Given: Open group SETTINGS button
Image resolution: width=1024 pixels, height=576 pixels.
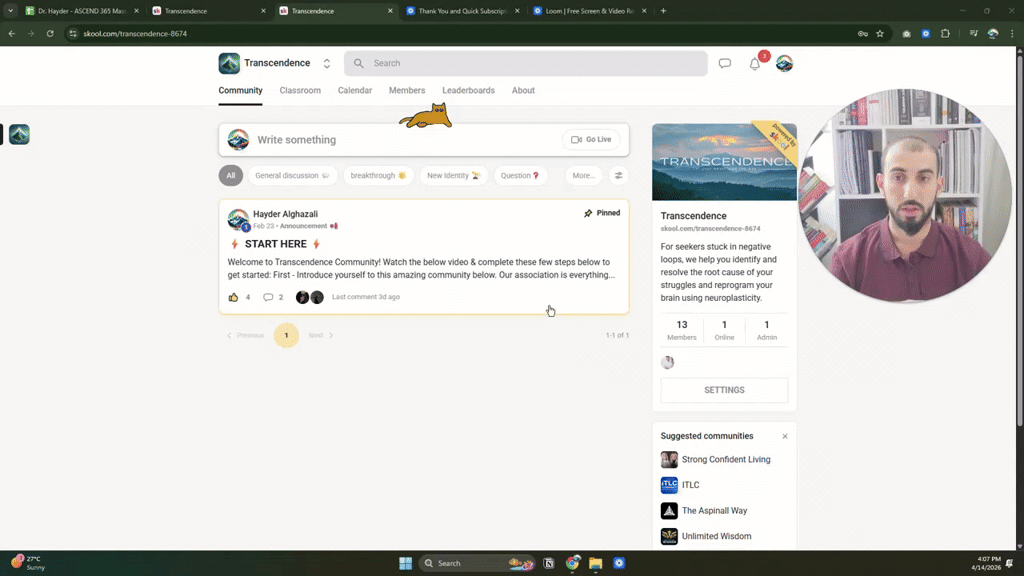Looking at the screenshot, I should point(724,390).
